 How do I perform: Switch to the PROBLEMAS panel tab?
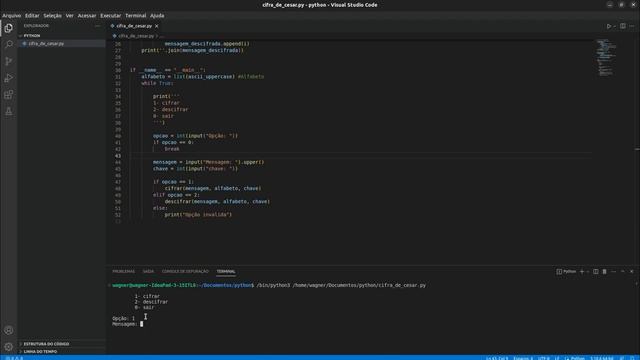(x=123, y=271)
